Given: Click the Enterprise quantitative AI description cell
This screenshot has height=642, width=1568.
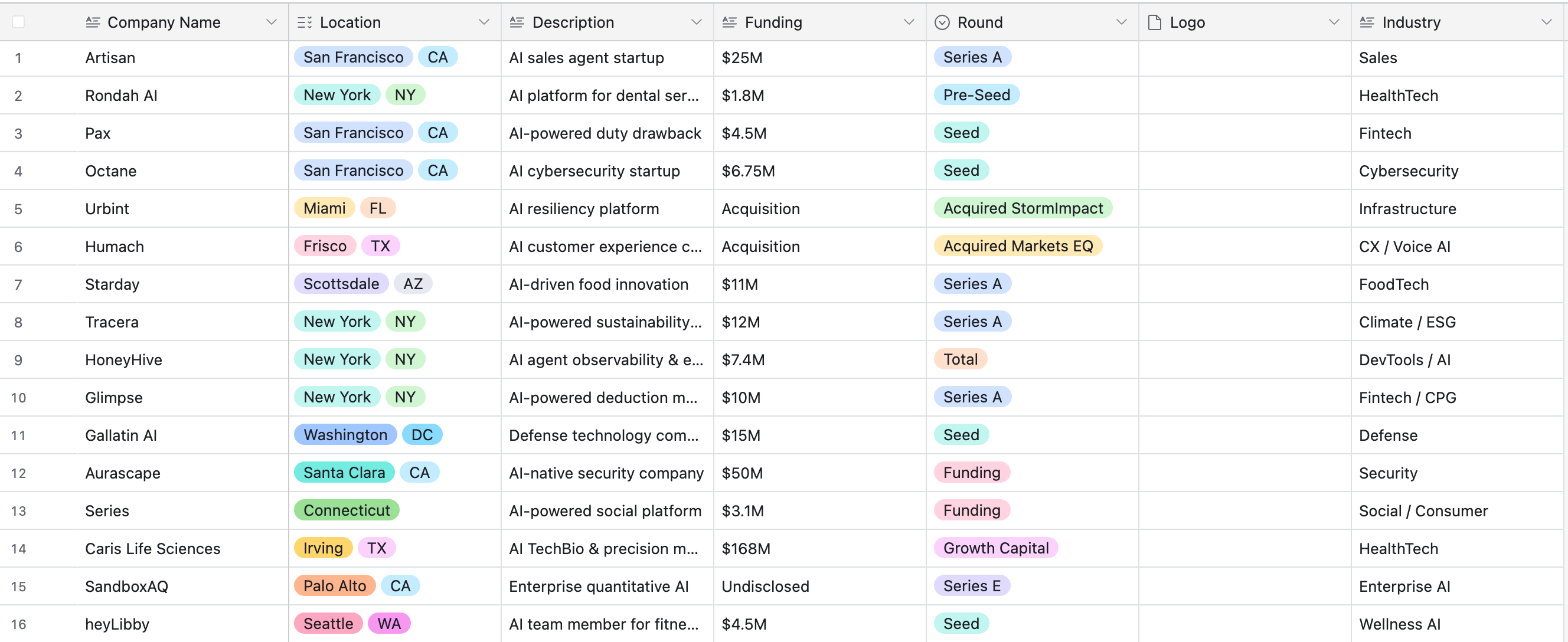Looking at the screenshot, I should [x=607, y=586].
